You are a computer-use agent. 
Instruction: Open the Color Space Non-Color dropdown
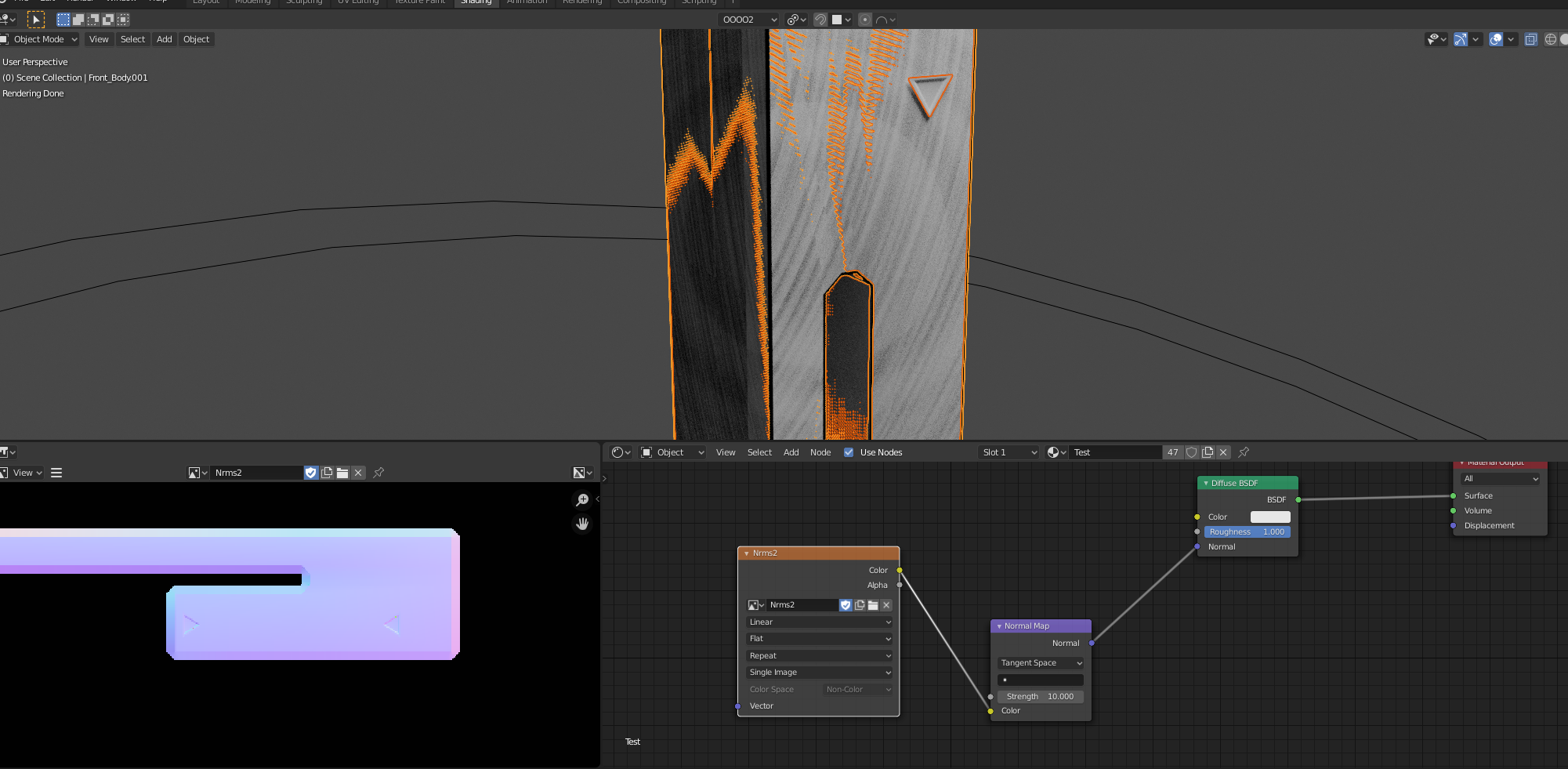click(x=856, y=689)
